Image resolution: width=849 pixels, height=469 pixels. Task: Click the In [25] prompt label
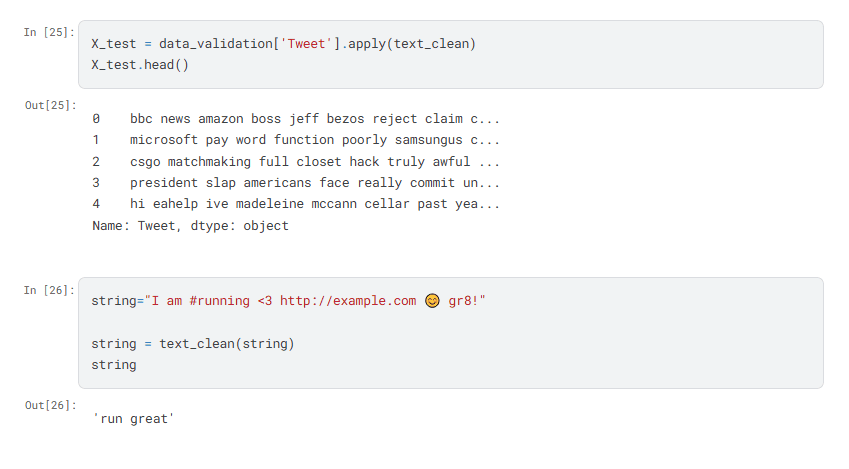tap(49, 32)
